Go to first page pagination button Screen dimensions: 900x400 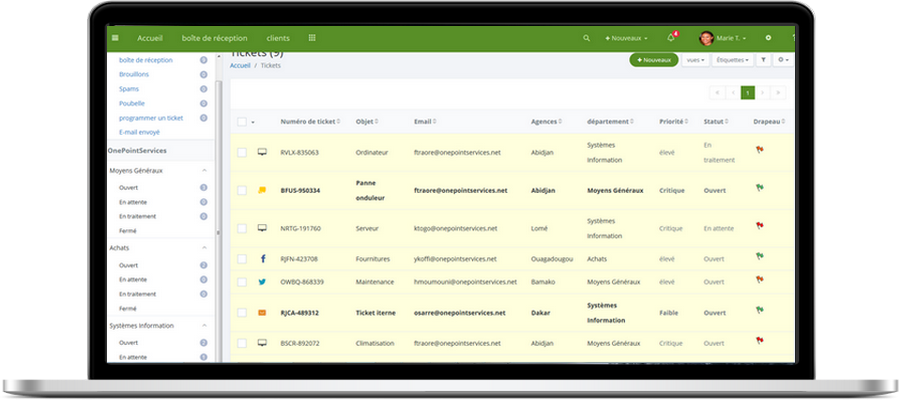click(x=717, y=92)
